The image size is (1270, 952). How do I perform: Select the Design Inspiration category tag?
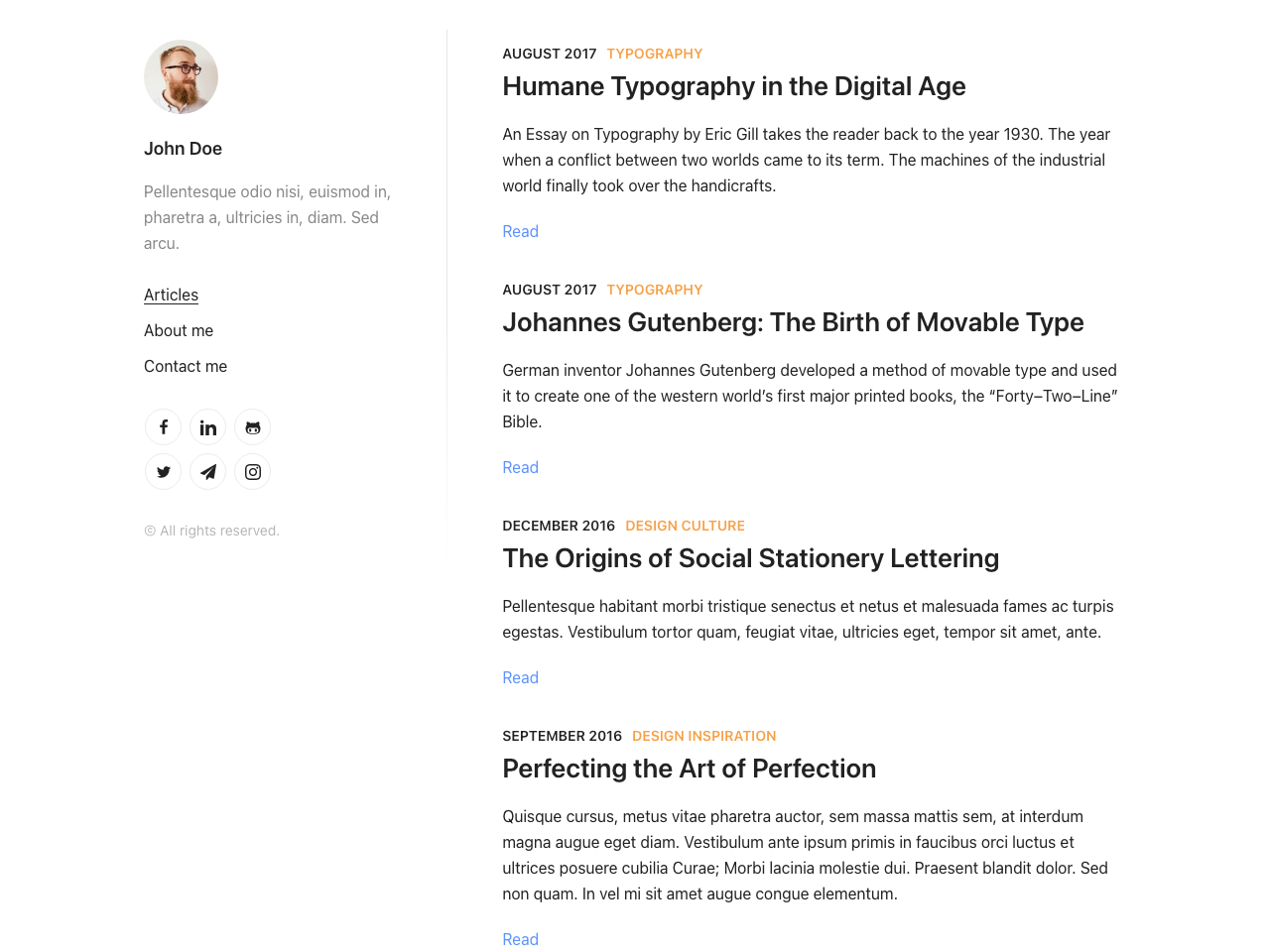[703, 736]
